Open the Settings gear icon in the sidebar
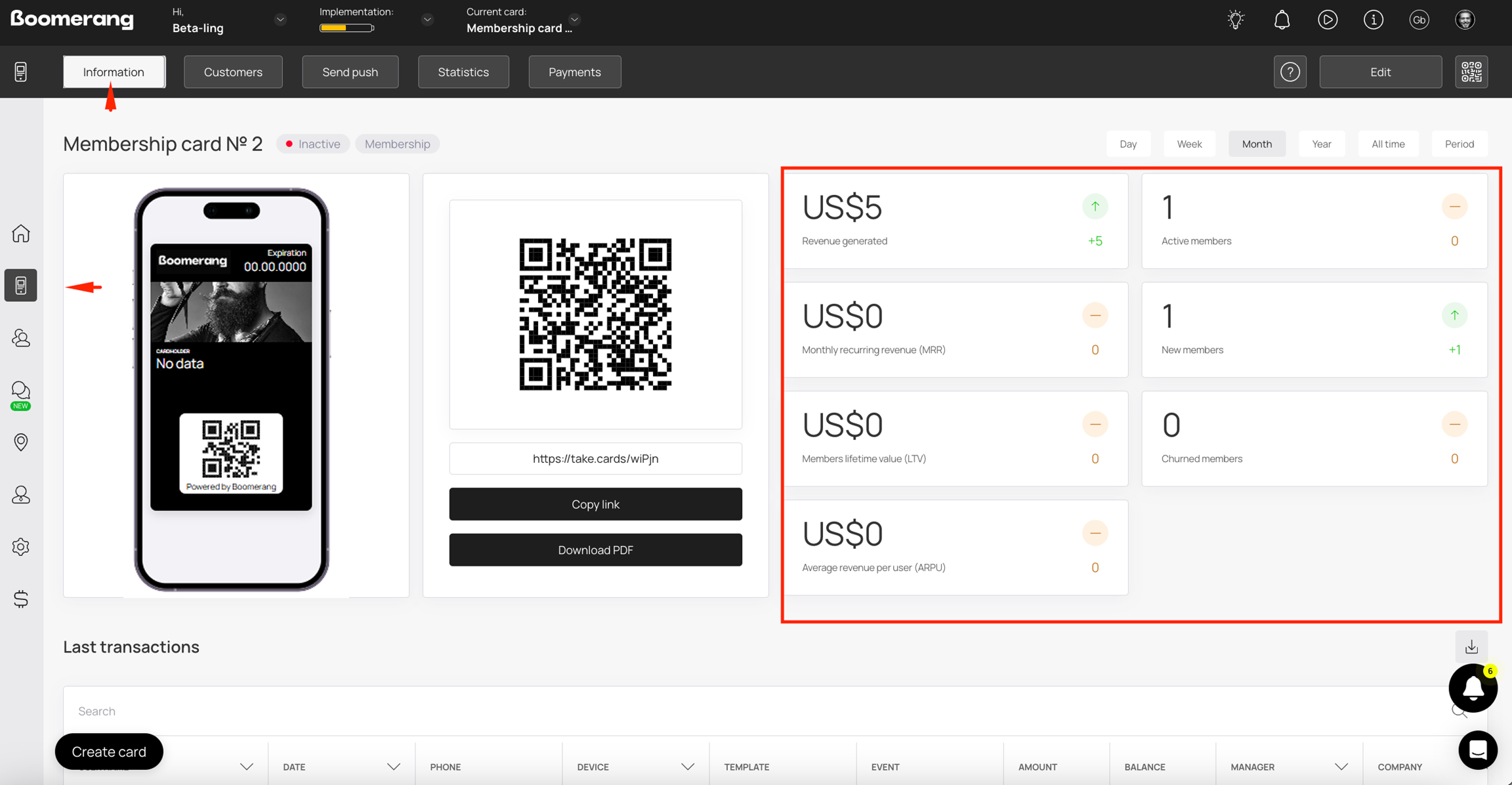This screenshot has width=1512, height=785. [21, 547]
